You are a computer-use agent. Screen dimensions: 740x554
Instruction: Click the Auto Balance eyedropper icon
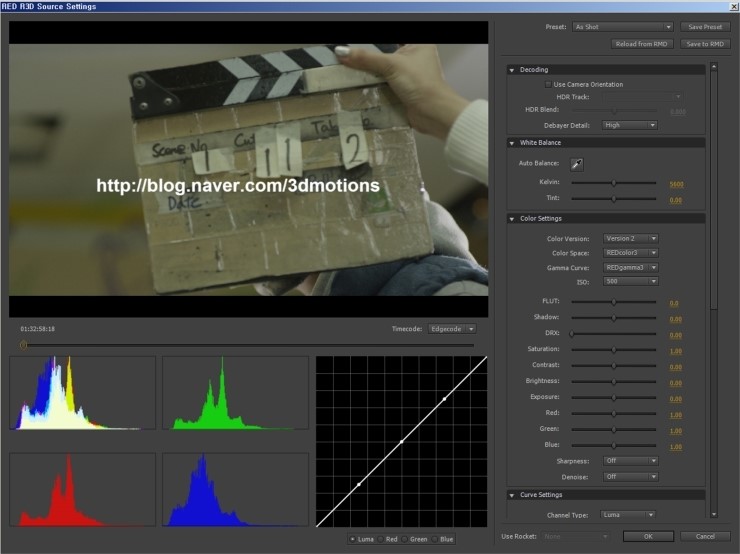[x=578, y=163]
